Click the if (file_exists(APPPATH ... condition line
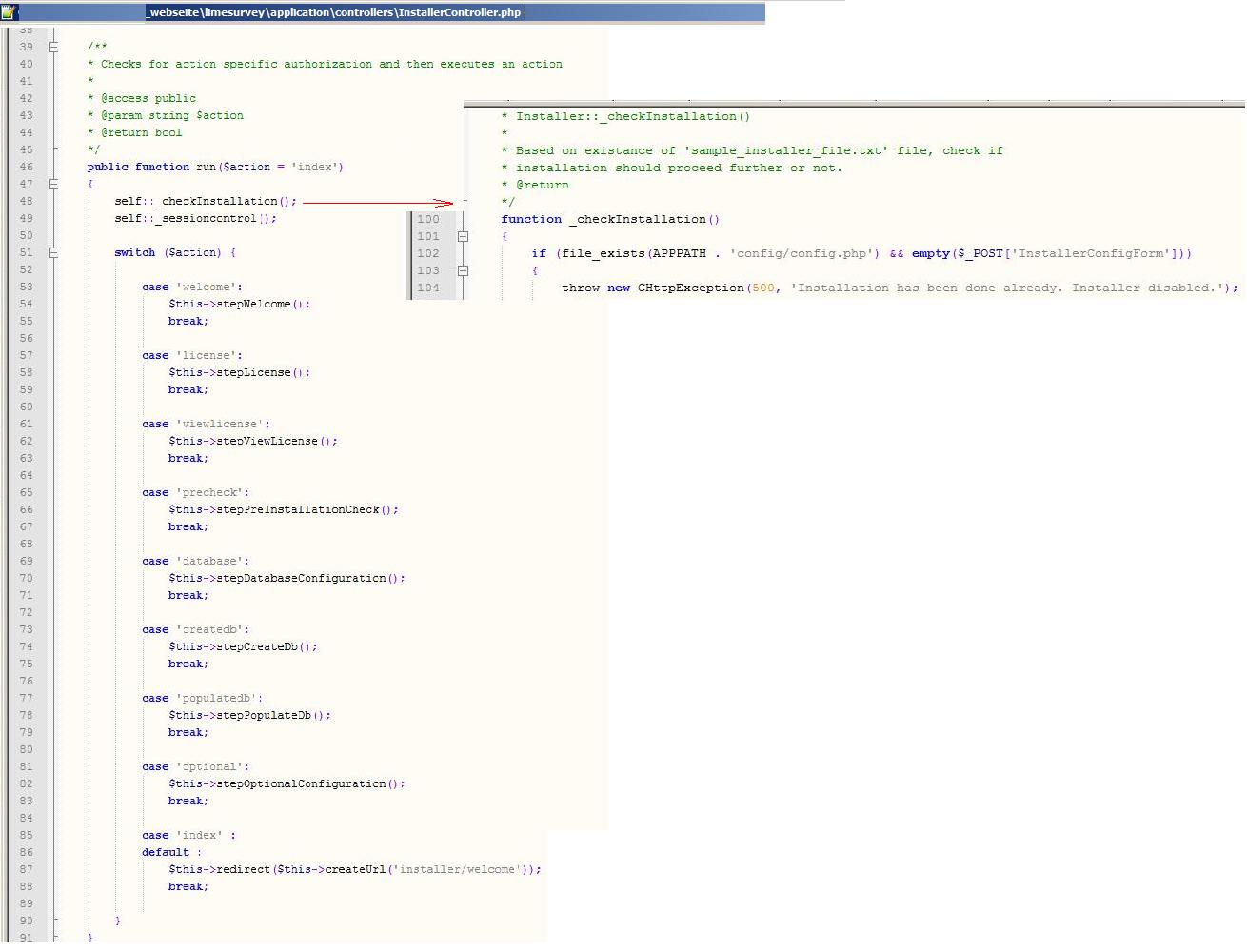The image size is (1247, 952). (861, 253)
